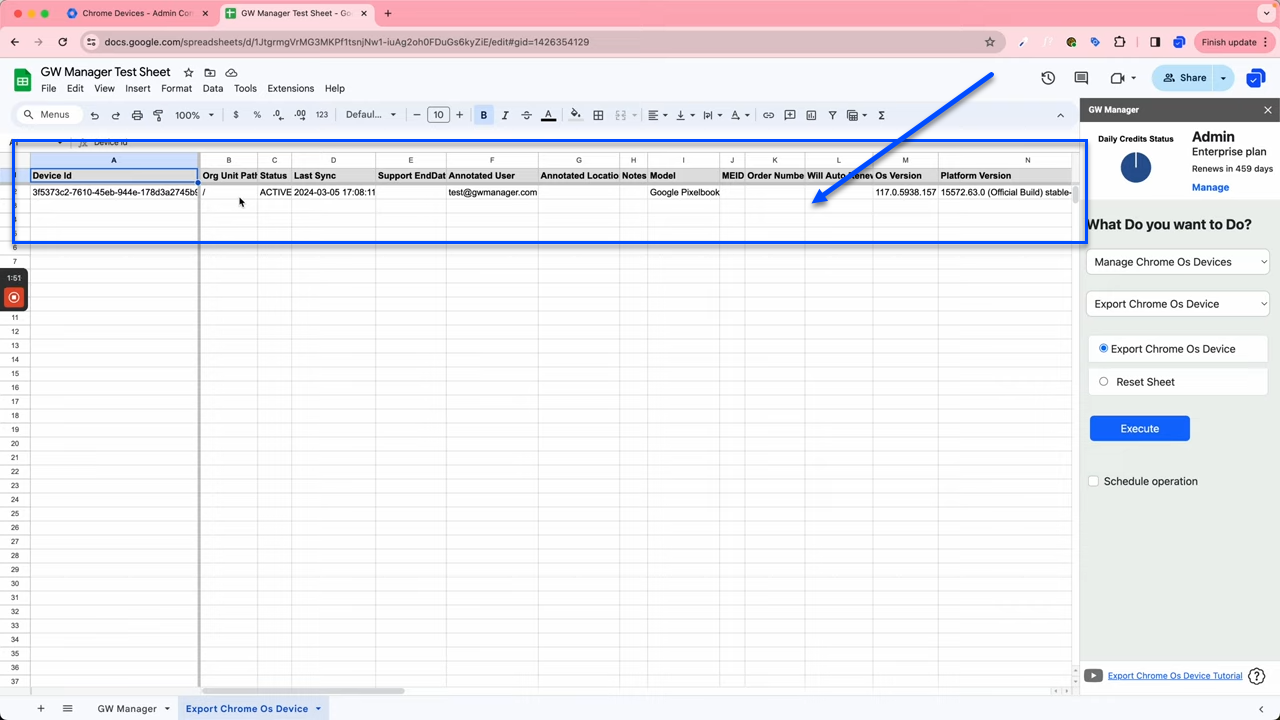The image size is (1280, 720).
Task: Open the horizontal align dropdown
Action: [x=657, y=115]
